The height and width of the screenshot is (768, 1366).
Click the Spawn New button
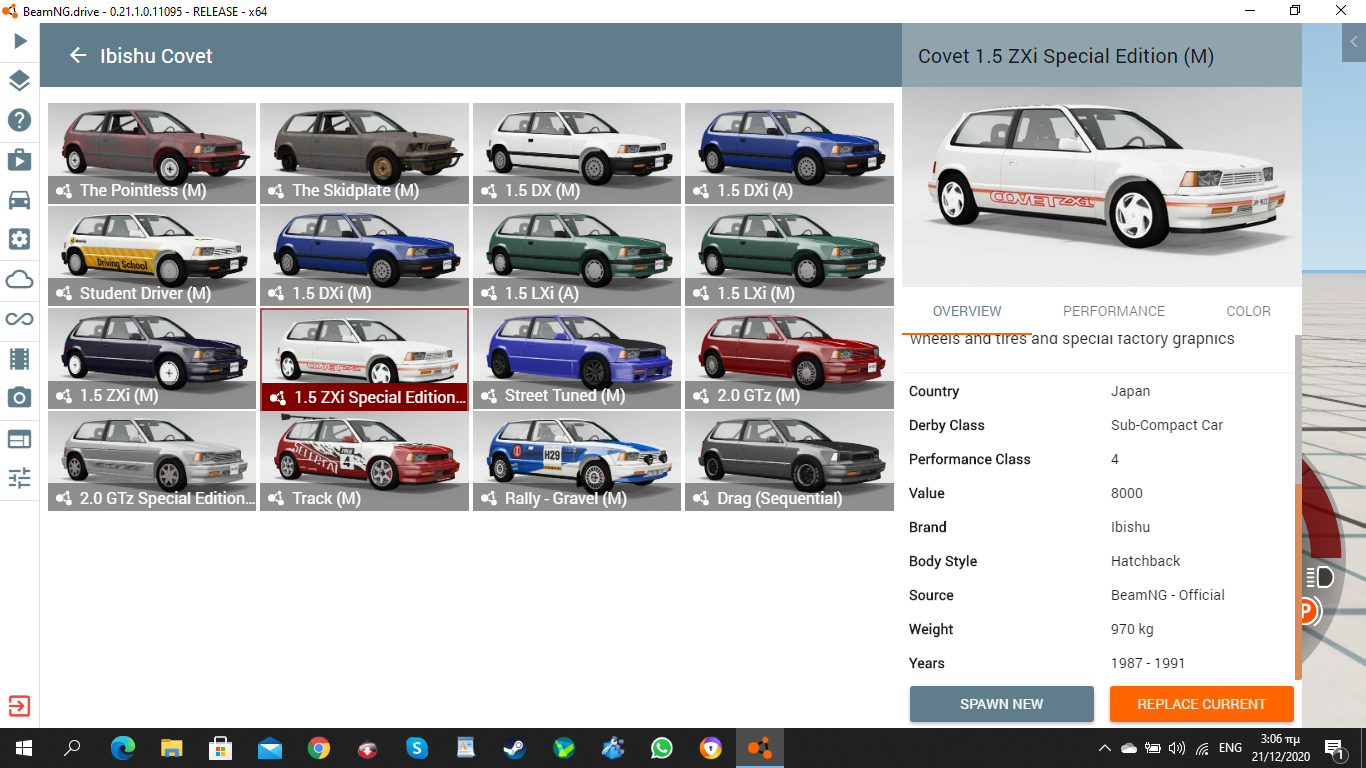click(1001, 704)
